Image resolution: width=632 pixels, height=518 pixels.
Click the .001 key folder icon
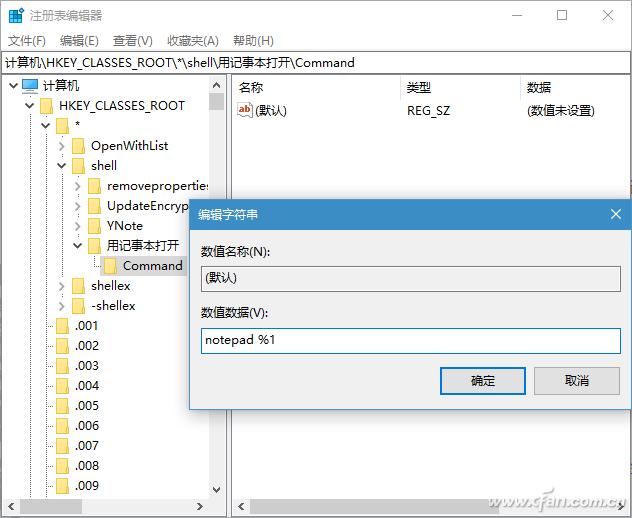pos(62,326)
